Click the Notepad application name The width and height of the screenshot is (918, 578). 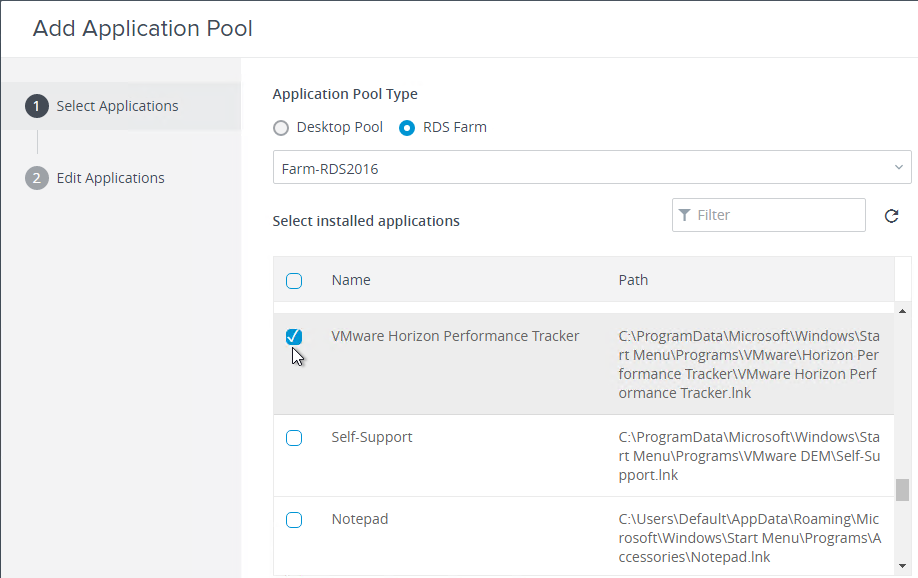point(360,519)
